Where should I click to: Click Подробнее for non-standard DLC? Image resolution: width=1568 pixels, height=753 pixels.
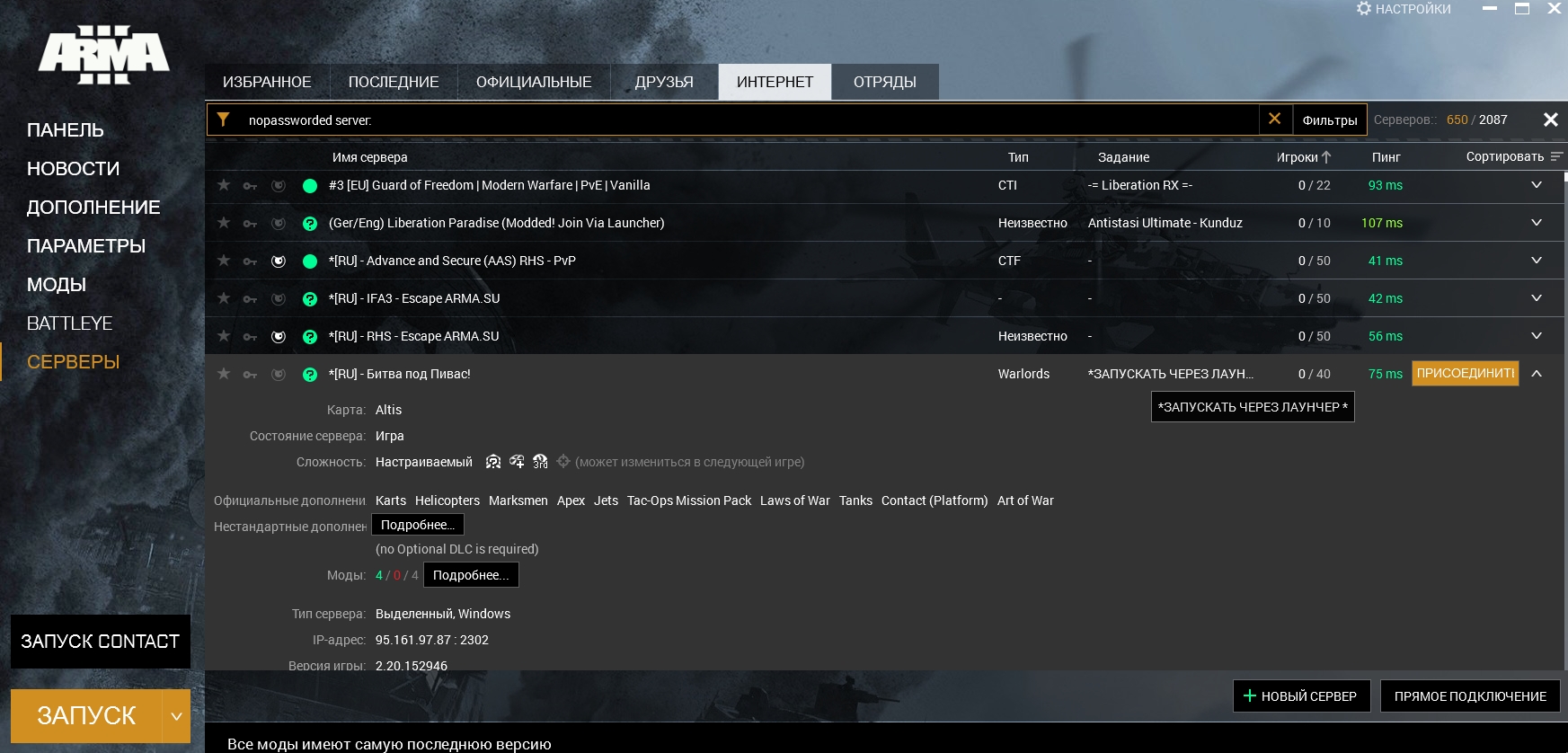(418, 525)
